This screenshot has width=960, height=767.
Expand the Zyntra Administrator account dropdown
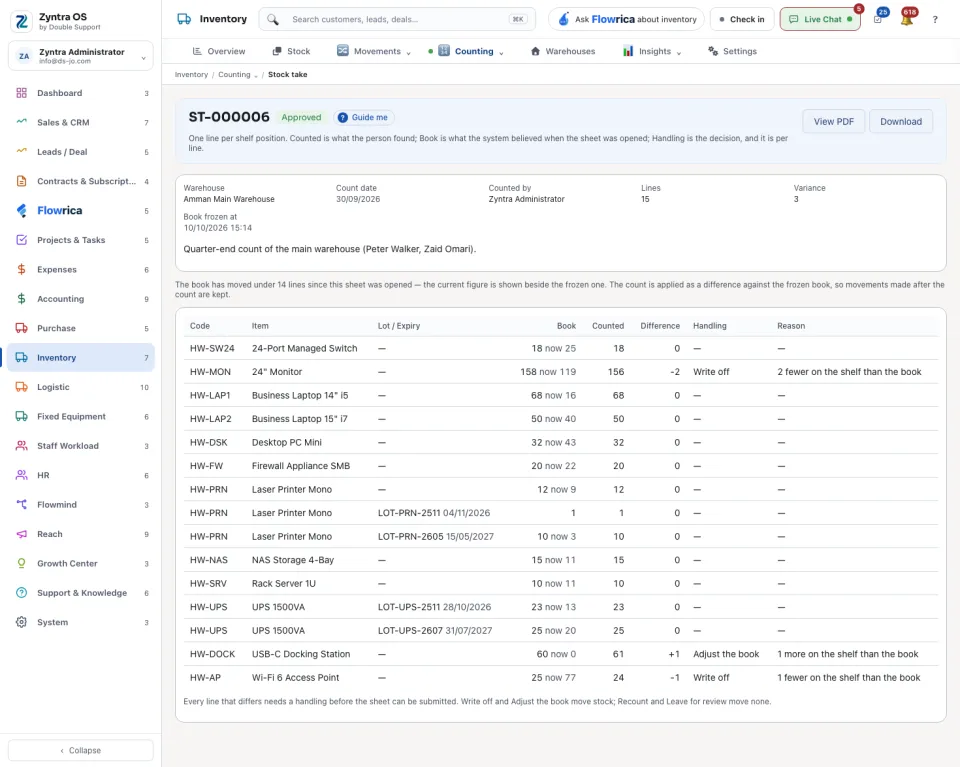[81, 56]
